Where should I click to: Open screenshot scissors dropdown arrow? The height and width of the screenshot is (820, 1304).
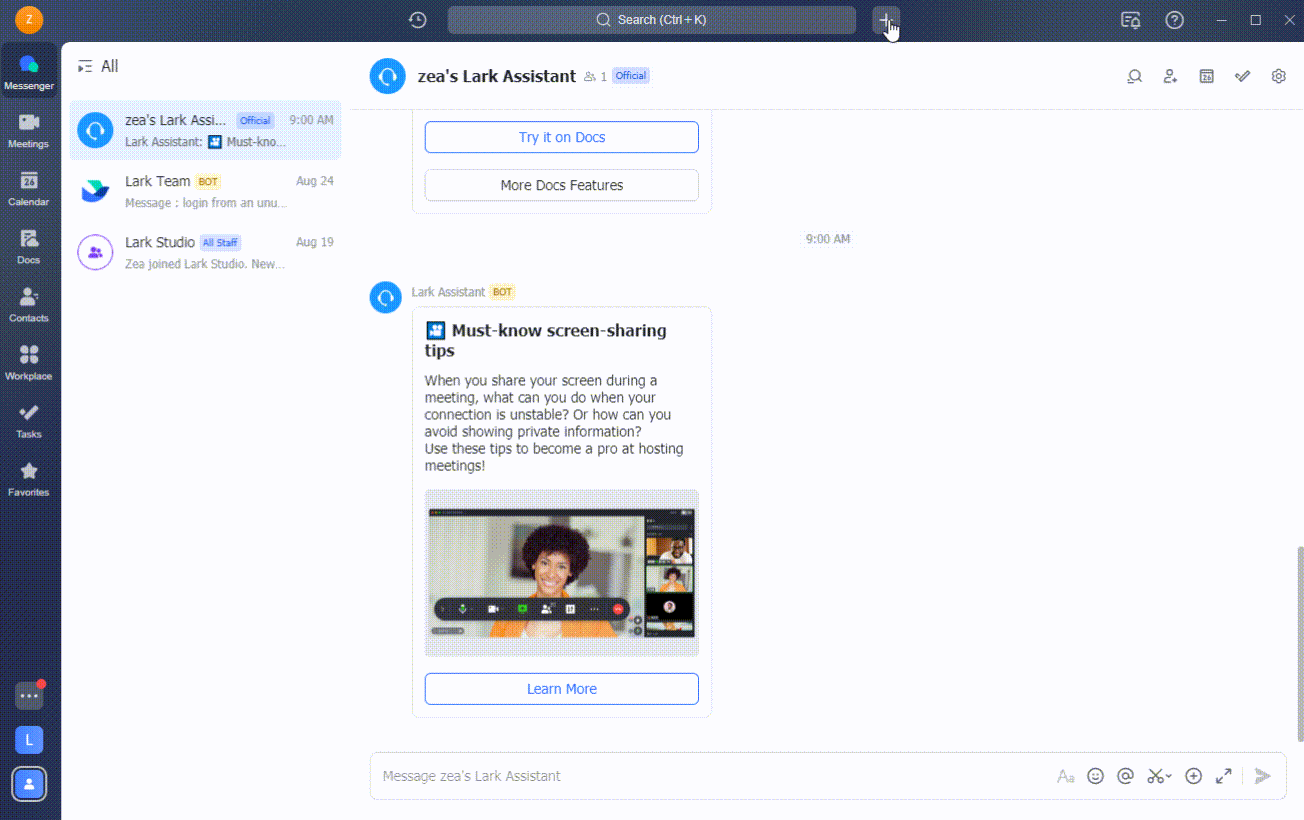(x=1169, y=777)
